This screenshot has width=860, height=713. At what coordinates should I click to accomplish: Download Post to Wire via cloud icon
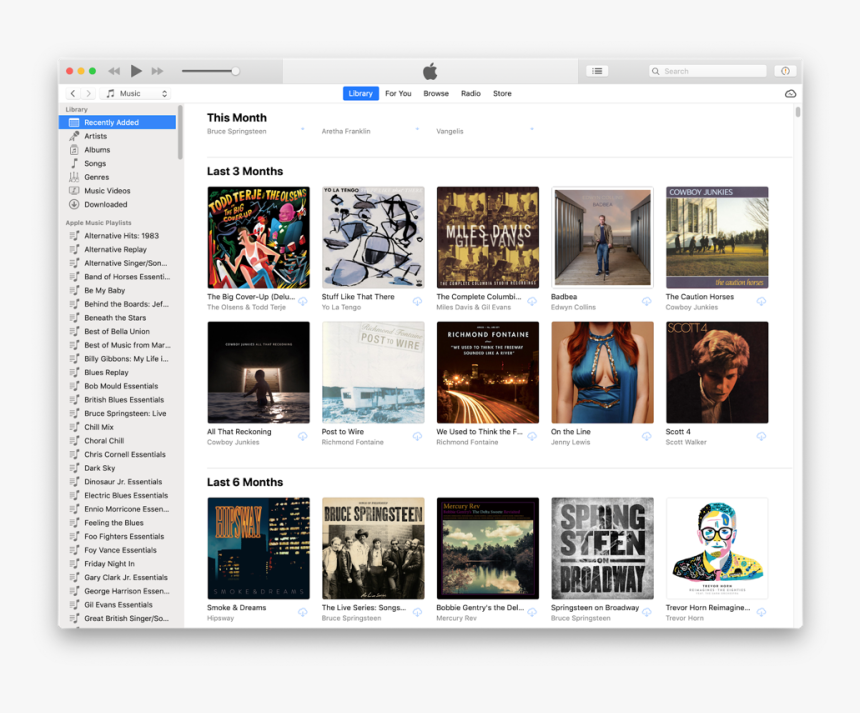(x=417, y=436)
